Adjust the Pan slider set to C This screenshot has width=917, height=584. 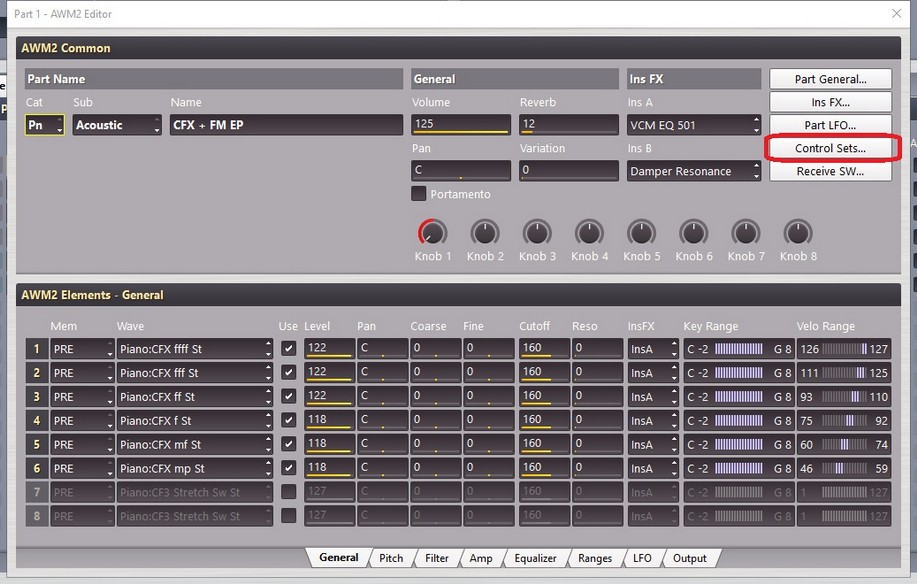tap(461, 171)
